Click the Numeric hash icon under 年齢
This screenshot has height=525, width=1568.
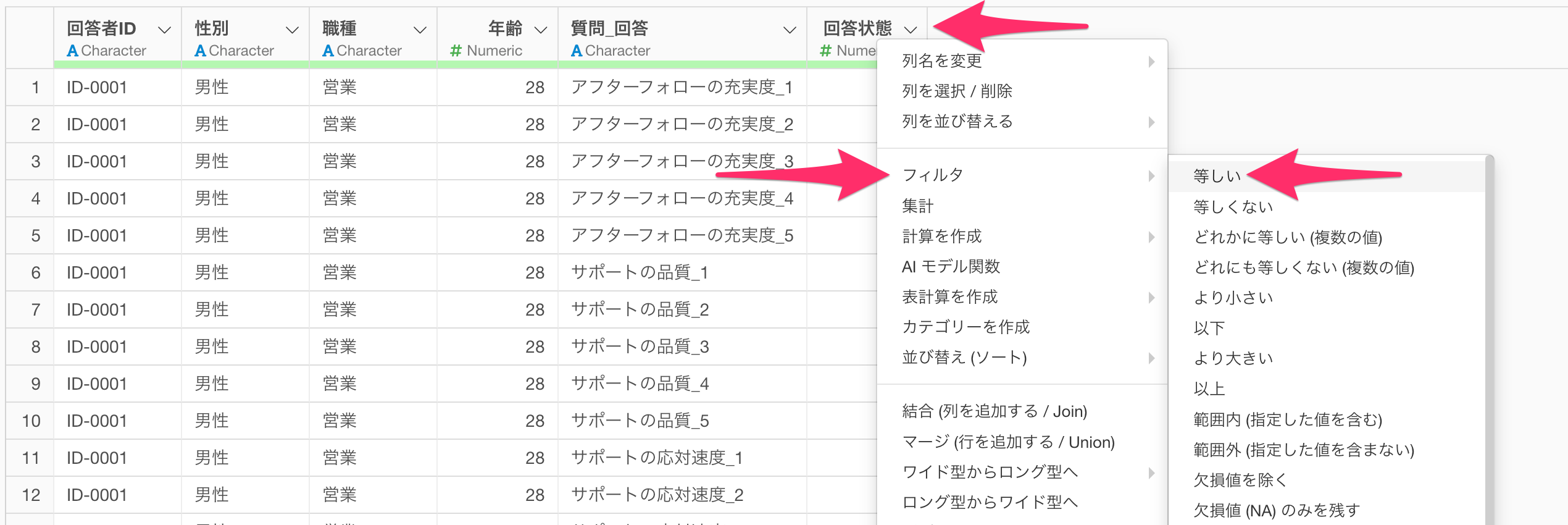pyautogui.click(x=456, y=51)
